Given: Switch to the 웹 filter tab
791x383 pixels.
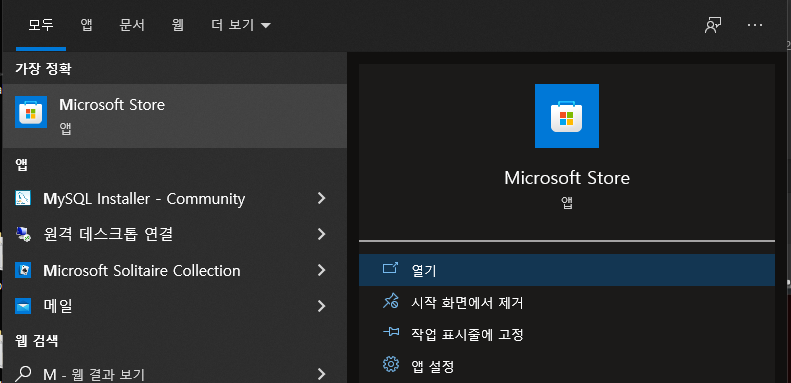Looking at the screenshot, I should tap(178, 25).
